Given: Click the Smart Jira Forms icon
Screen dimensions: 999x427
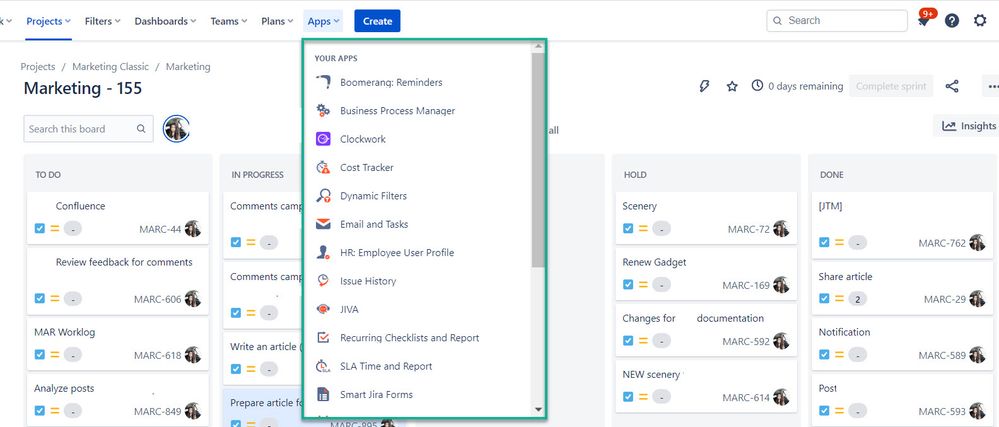Looking at the screenshot, I should click(323, 394).
